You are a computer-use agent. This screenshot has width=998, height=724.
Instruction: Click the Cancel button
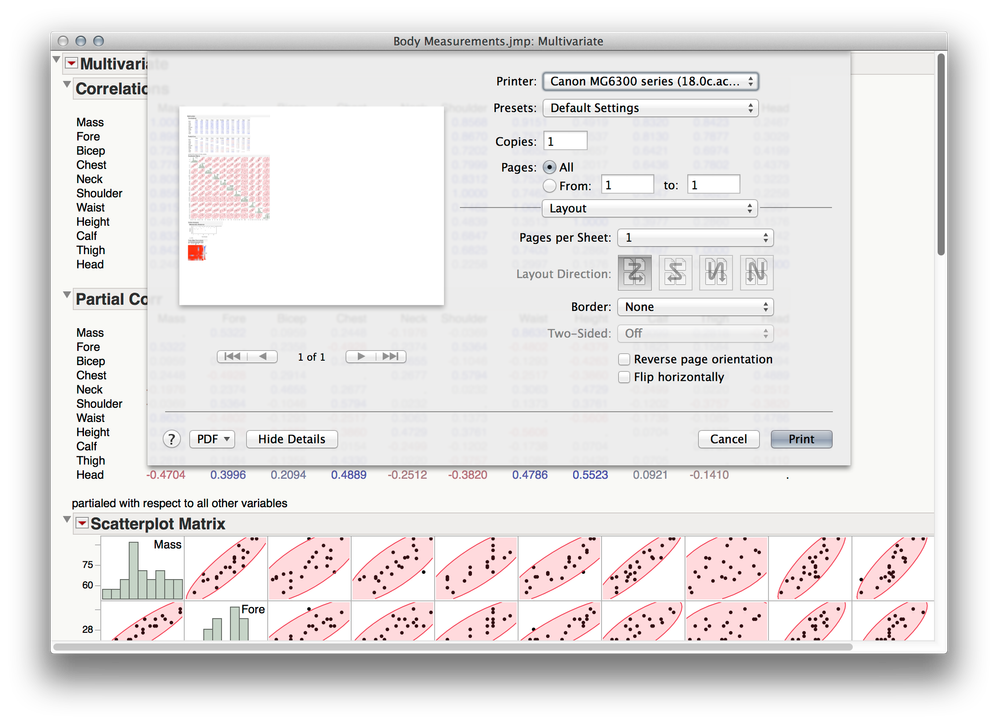pyautogui.click(x=729, y=439)
